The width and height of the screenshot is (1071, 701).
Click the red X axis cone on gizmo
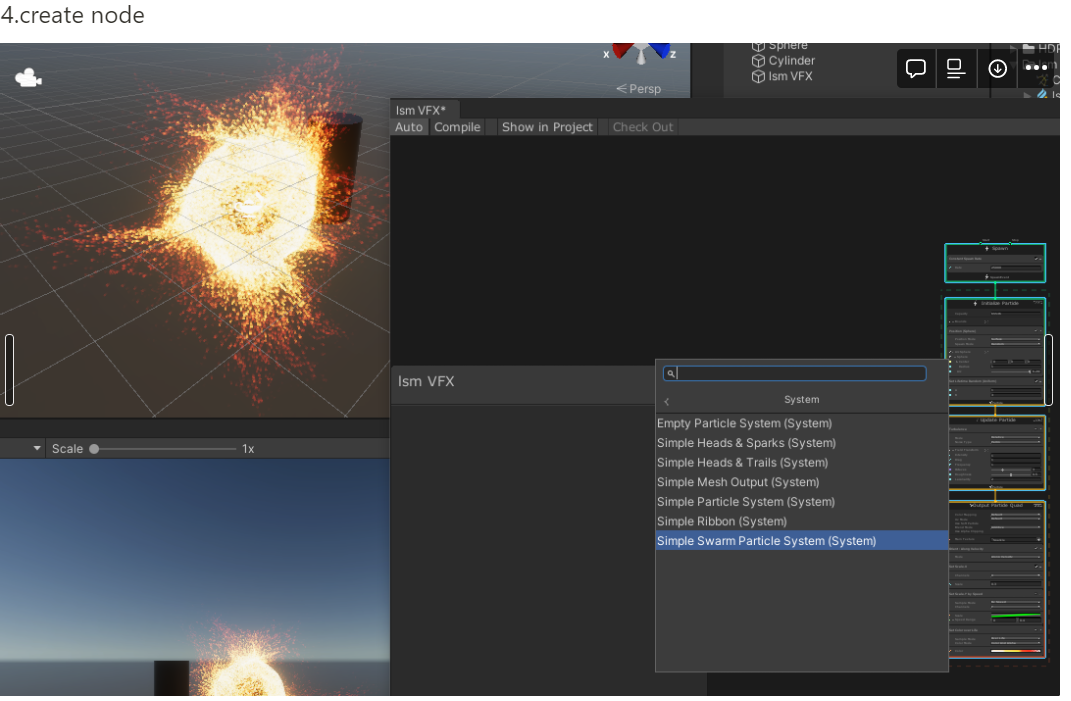coord(622,51)
